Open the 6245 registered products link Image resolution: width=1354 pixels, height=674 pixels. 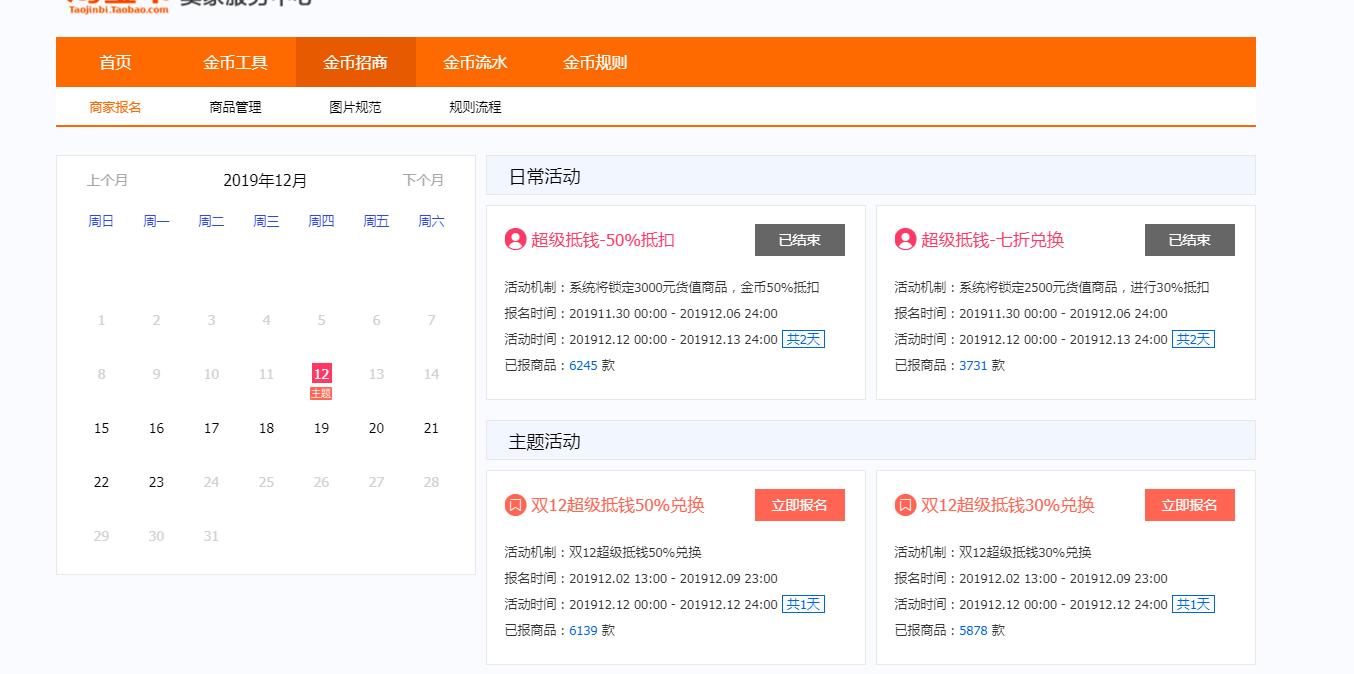pos(581,365)
